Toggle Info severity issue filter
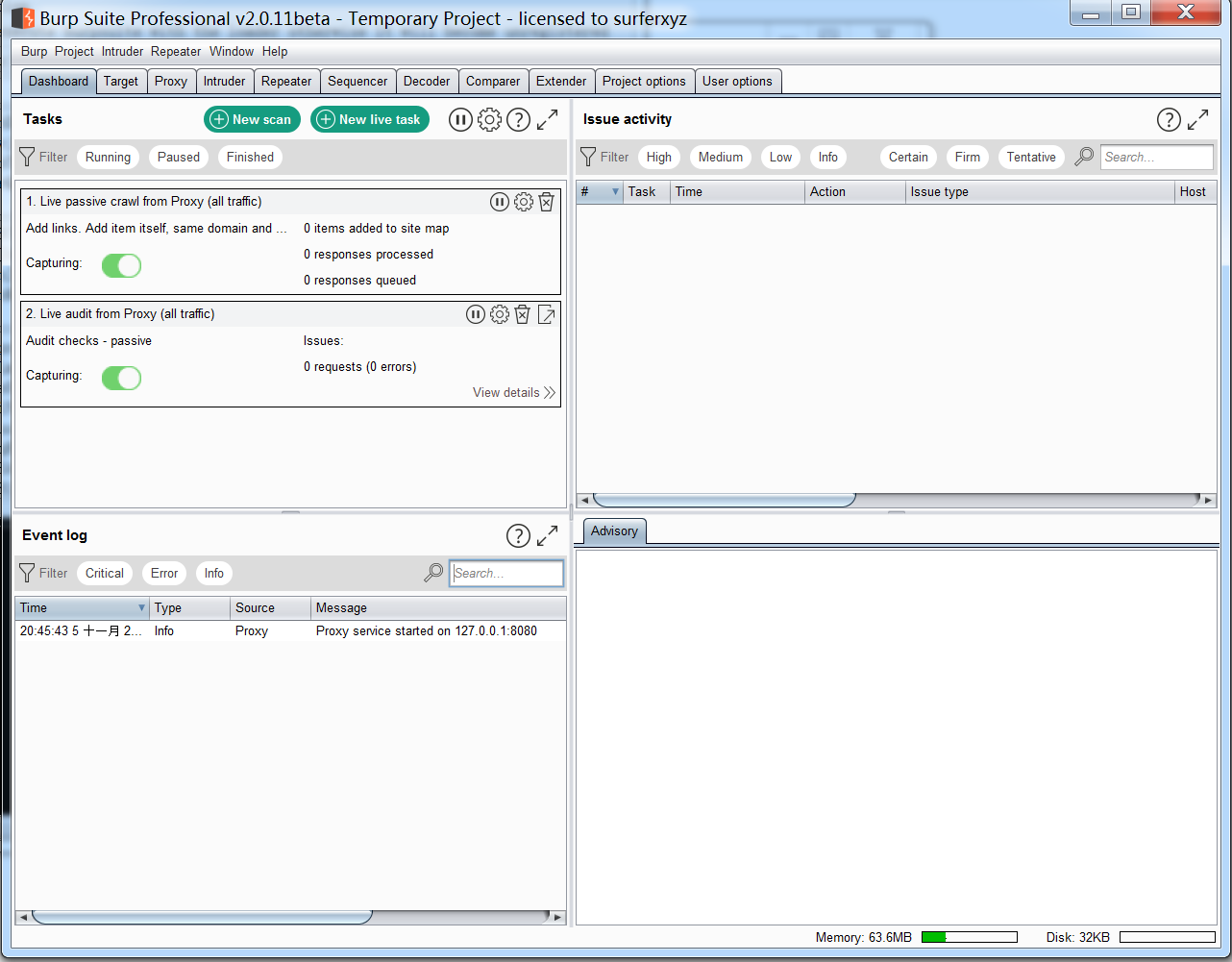 tap(828, 157)
